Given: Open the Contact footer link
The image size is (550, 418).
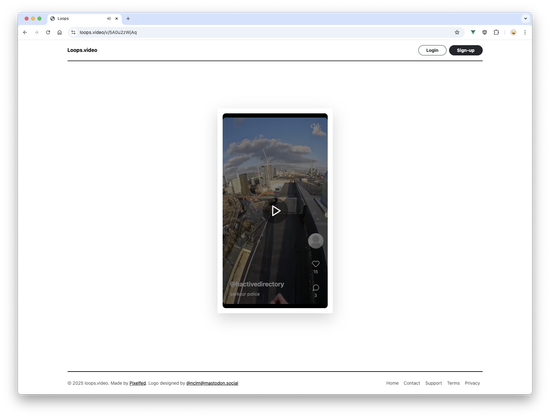Looking at the screenshot, I should [x=412, y=383].
